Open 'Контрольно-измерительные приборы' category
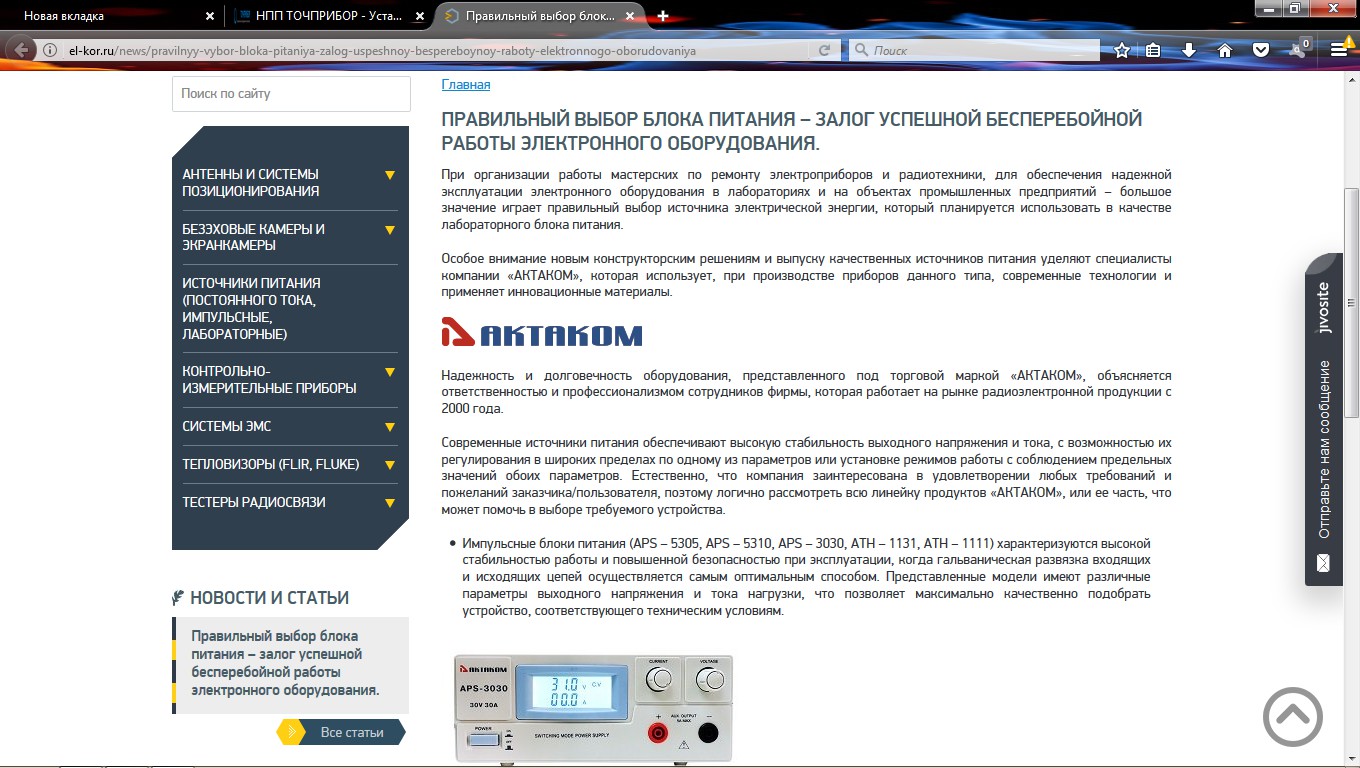Screen dimensions: 1360x768 click(x=269, y=379)
